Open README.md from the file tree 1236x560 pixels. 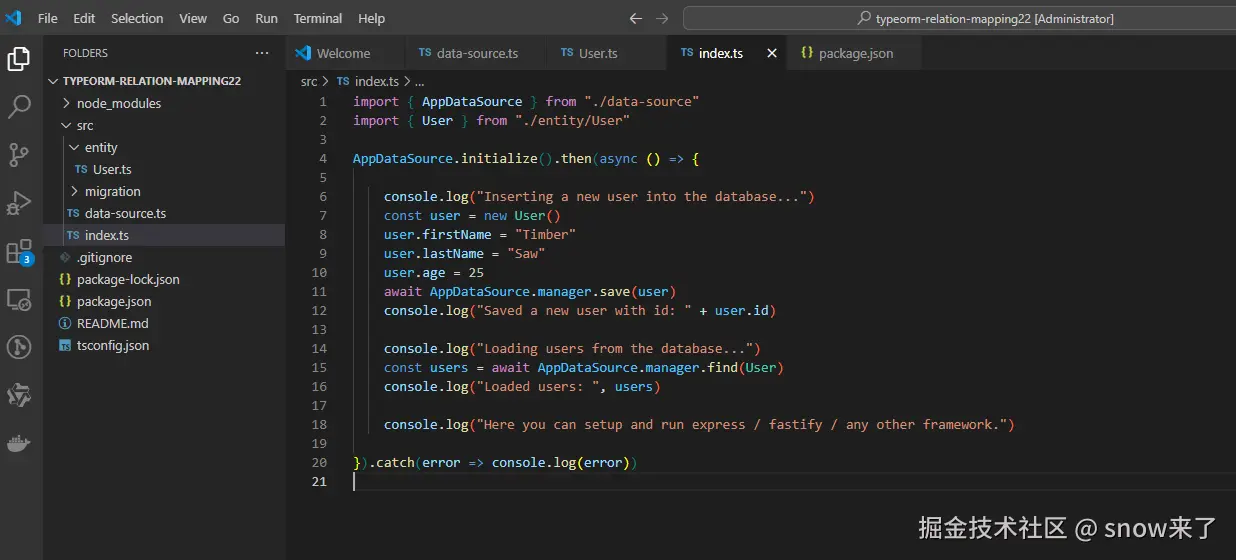pos(112,323)
